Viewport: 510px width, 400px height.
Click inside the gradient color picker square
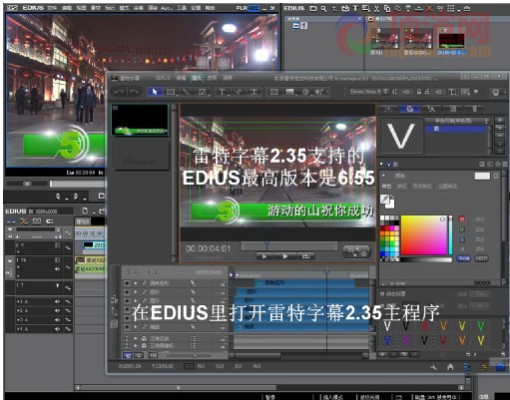pos(424,235)
